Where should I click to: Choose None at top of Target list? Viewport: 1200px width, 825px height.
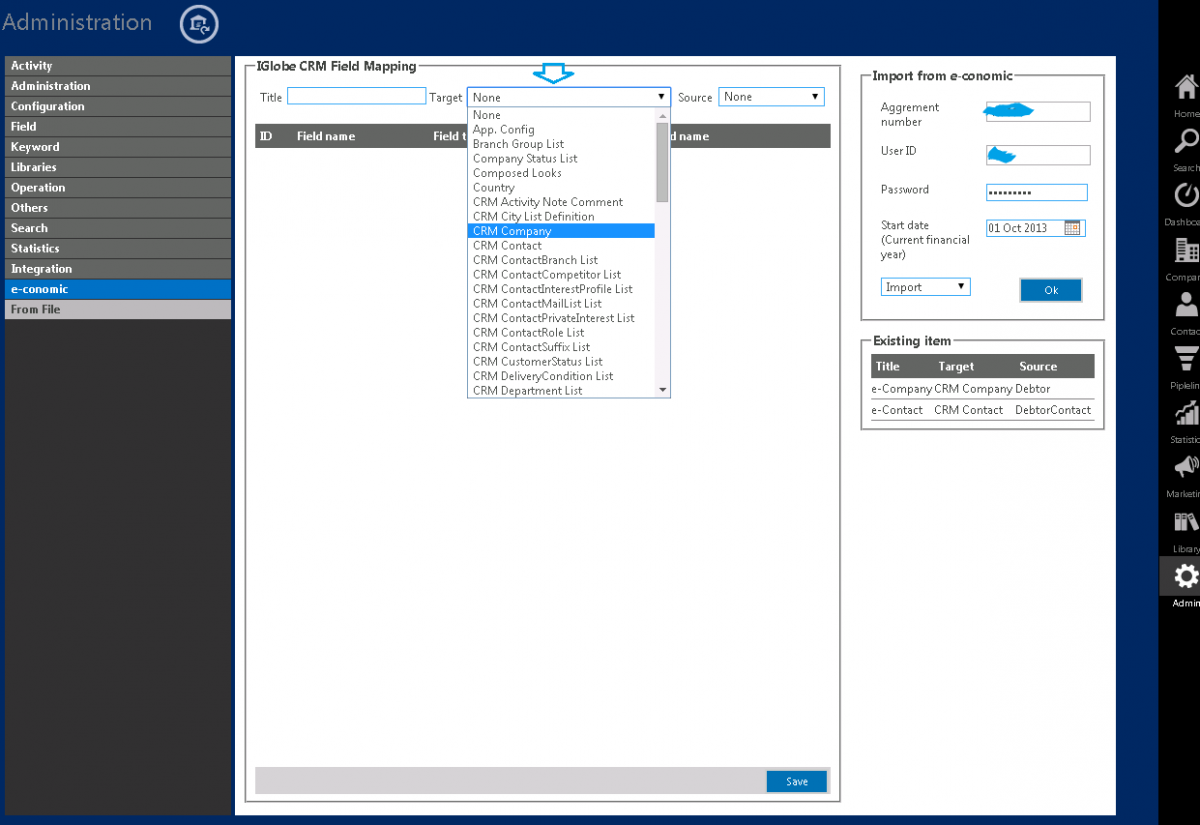point(561,115)
